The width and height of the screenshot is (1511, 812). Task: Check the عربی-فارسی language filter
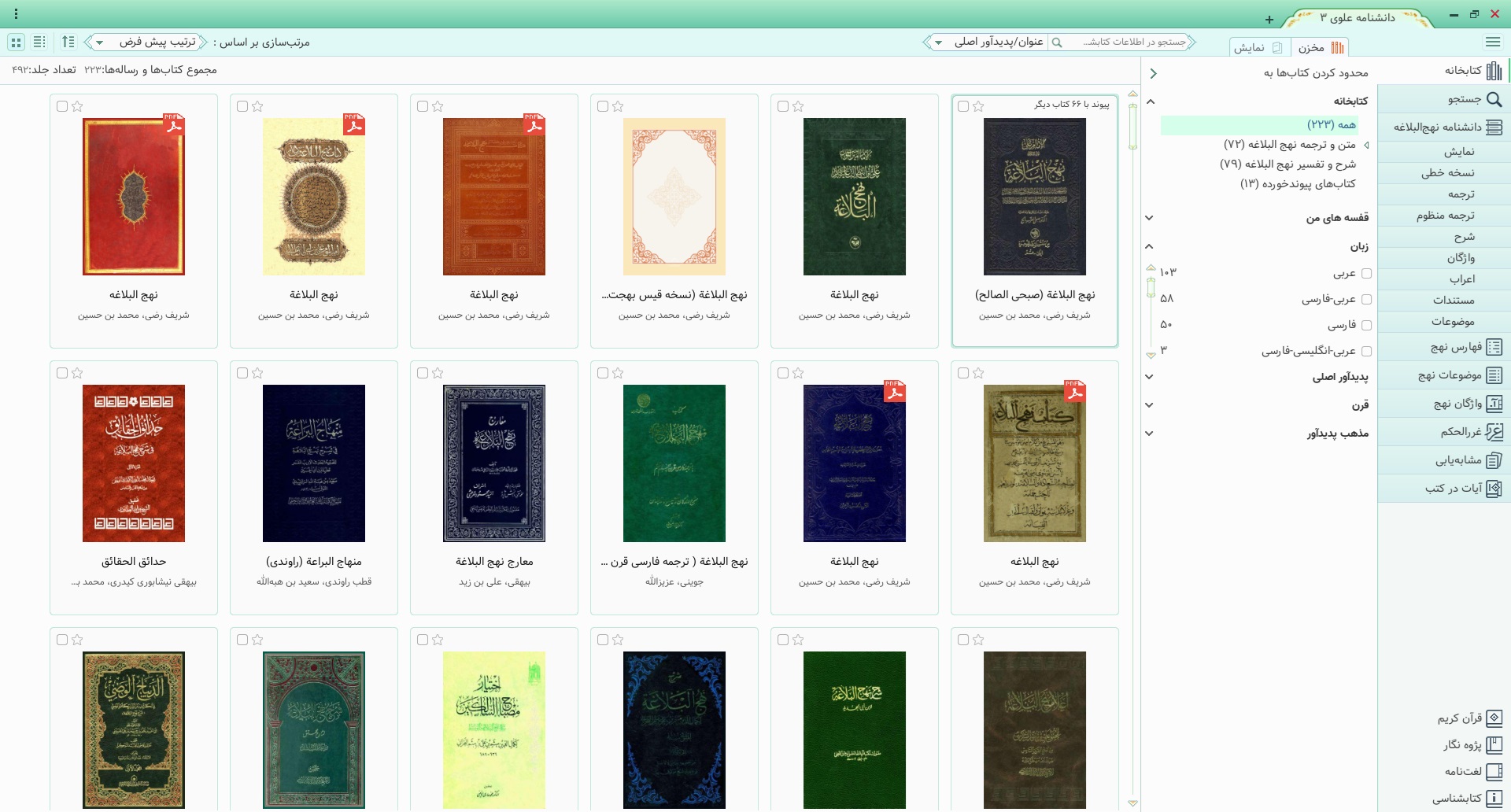pyautogui.click(x=1366, y=300)
